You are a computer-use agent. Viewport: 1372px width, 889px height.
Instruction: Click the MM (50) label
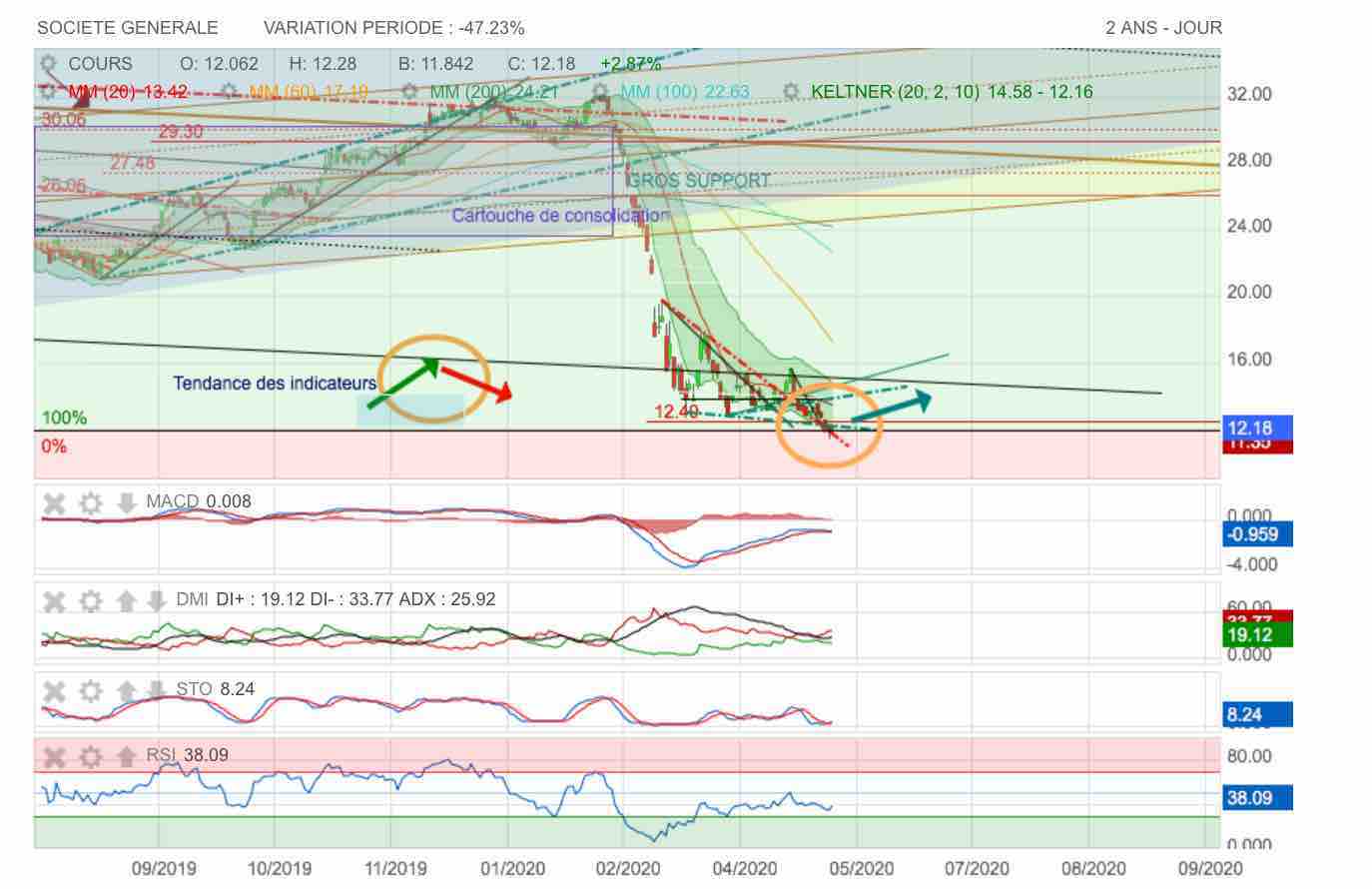tap(308, 92)
